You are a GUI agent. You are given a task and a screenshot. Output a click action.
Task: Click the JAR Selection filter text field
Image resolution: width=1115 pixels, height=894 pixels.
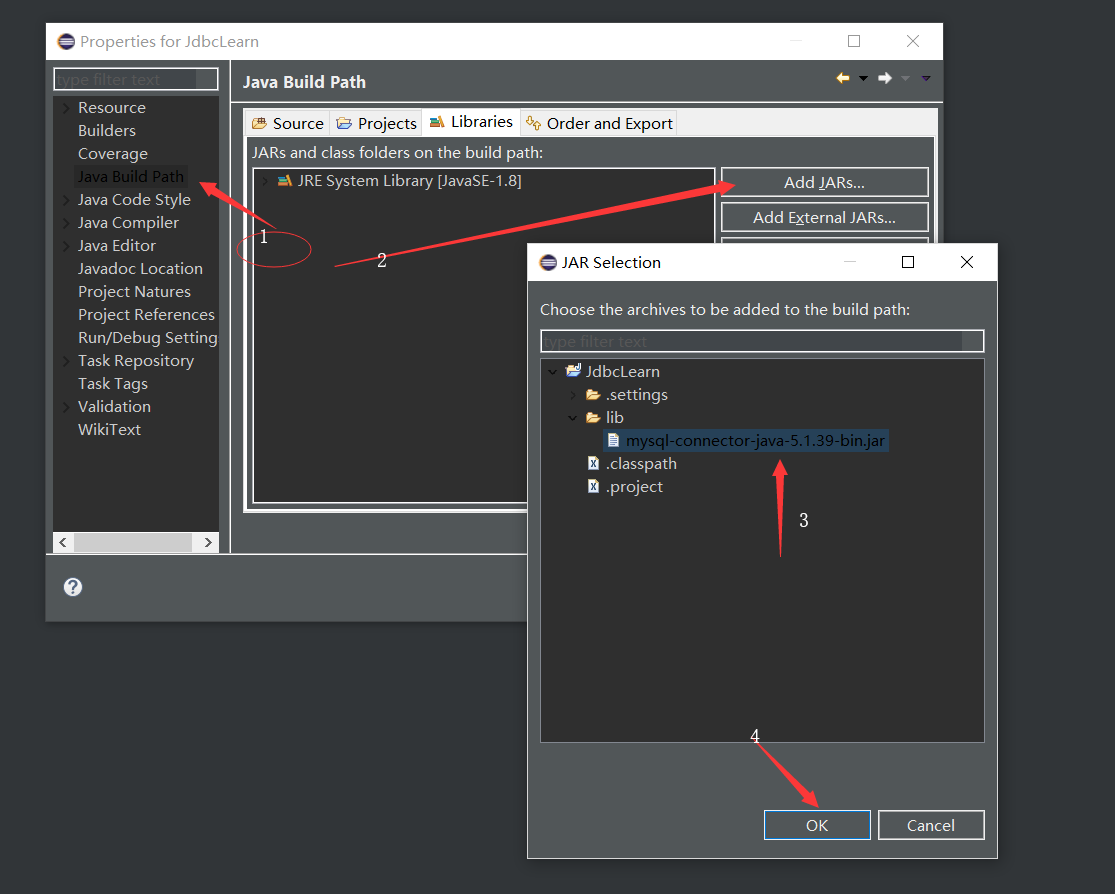[x=762, y=341]
